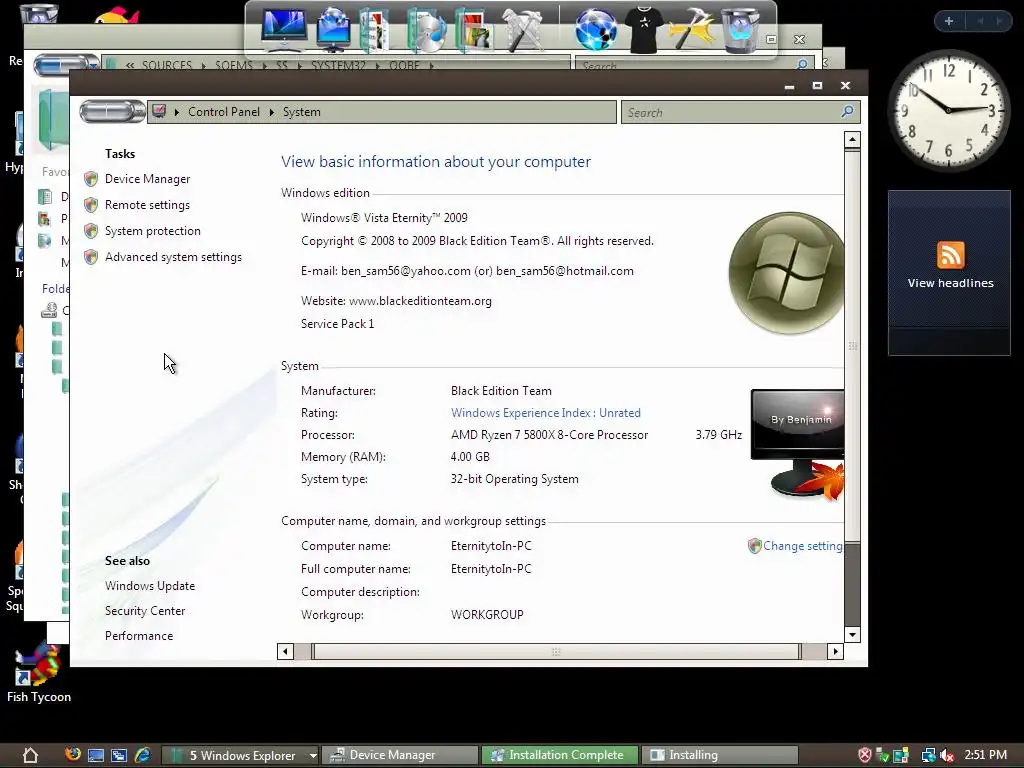Click the network connection tray icon
Viewport: 1024px width, 768px height.
(928, 756)
